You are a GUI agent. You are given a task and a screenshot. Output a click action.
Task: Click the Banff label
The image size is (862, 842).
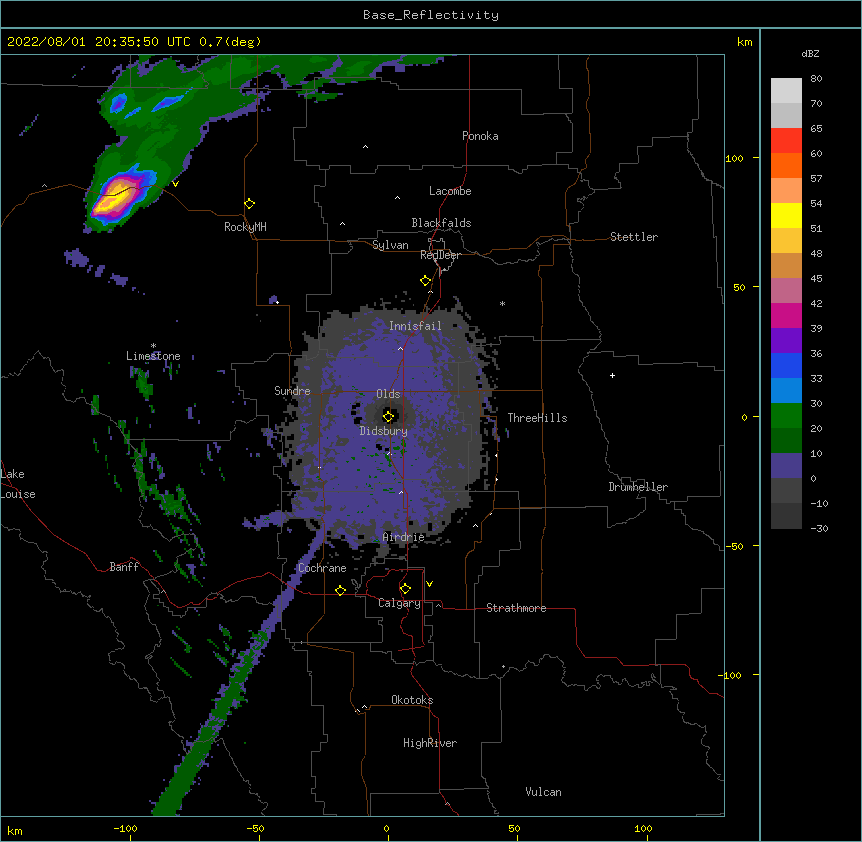point(124,567)
